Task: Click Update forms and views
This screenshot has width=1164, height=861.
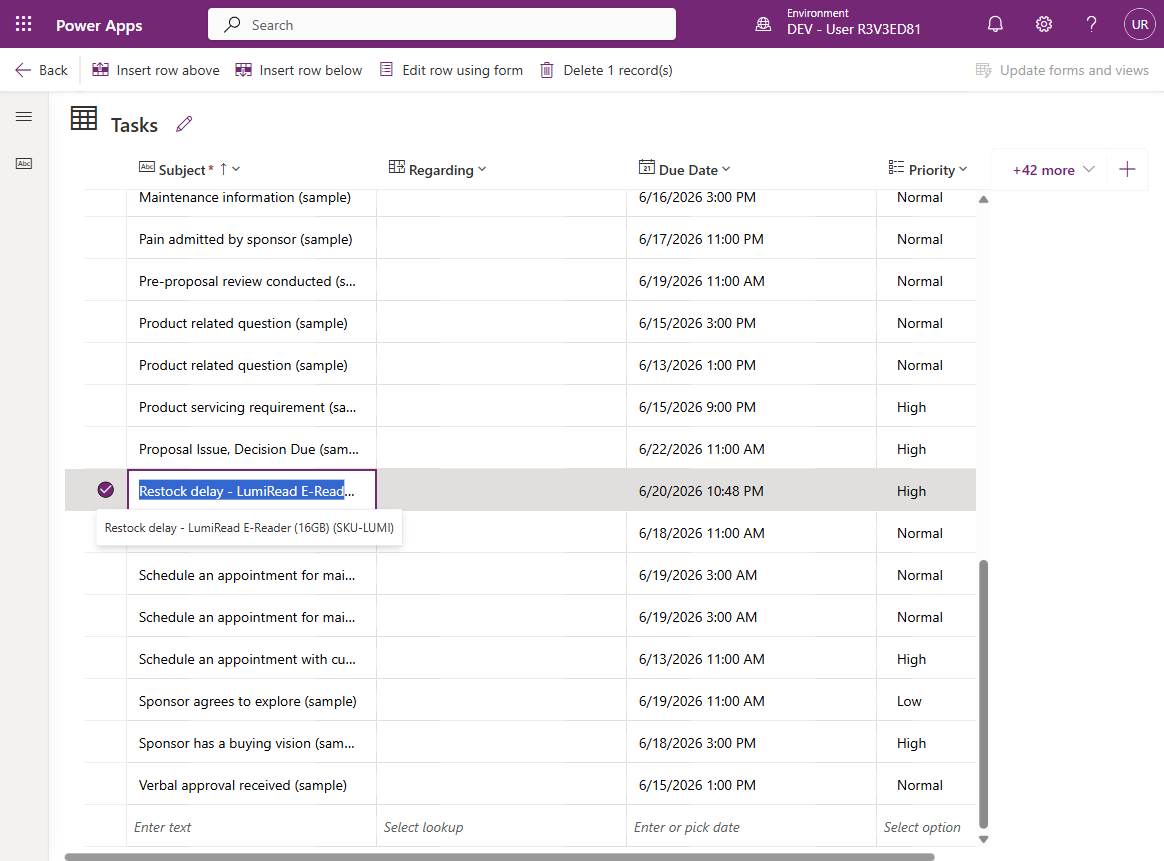Action: (x=1062, y=70)
